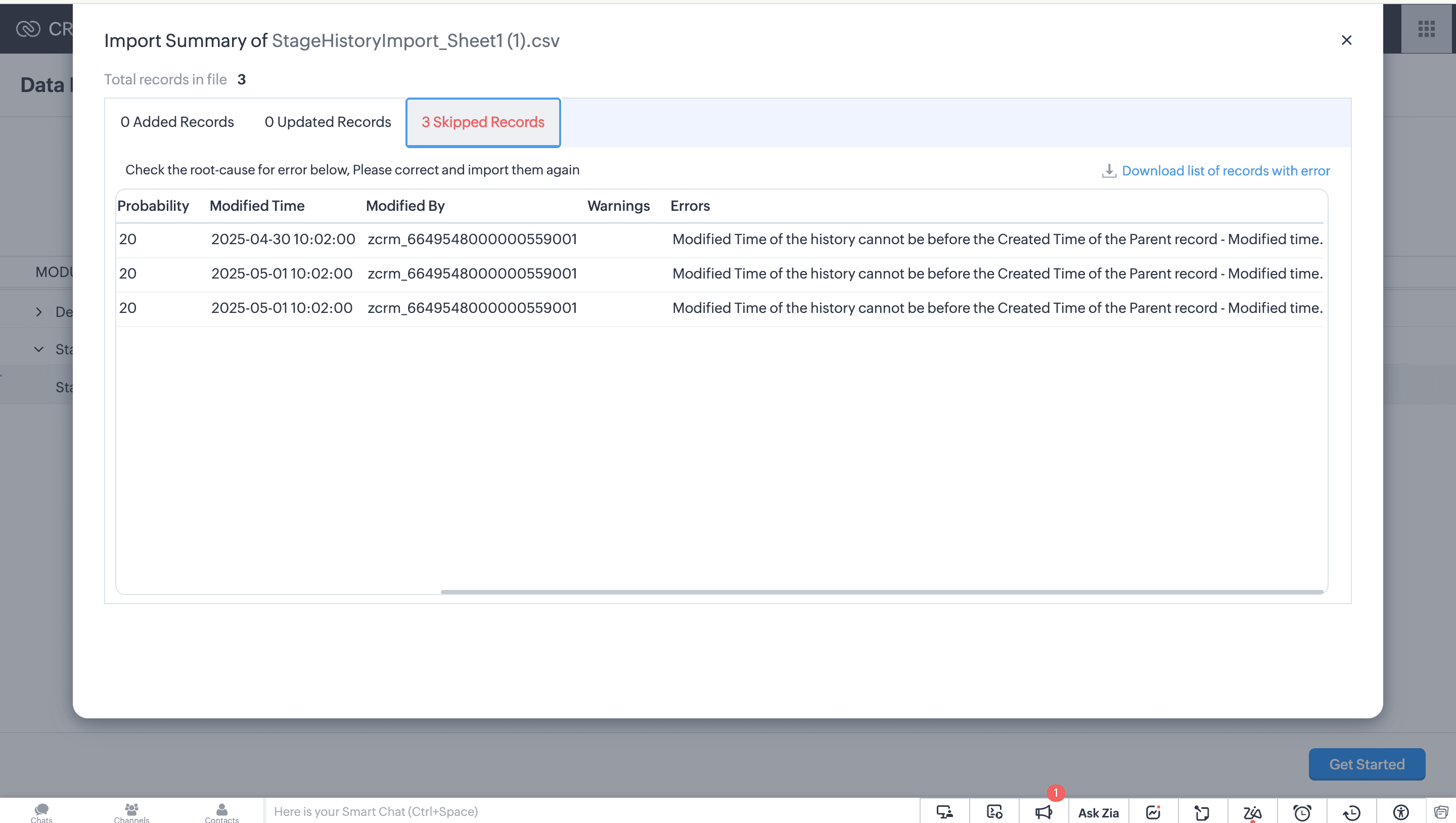The image size is (1456, 823).
Task: Click the chart analytics icon in bottom bar
Action: click(1153, 812)
